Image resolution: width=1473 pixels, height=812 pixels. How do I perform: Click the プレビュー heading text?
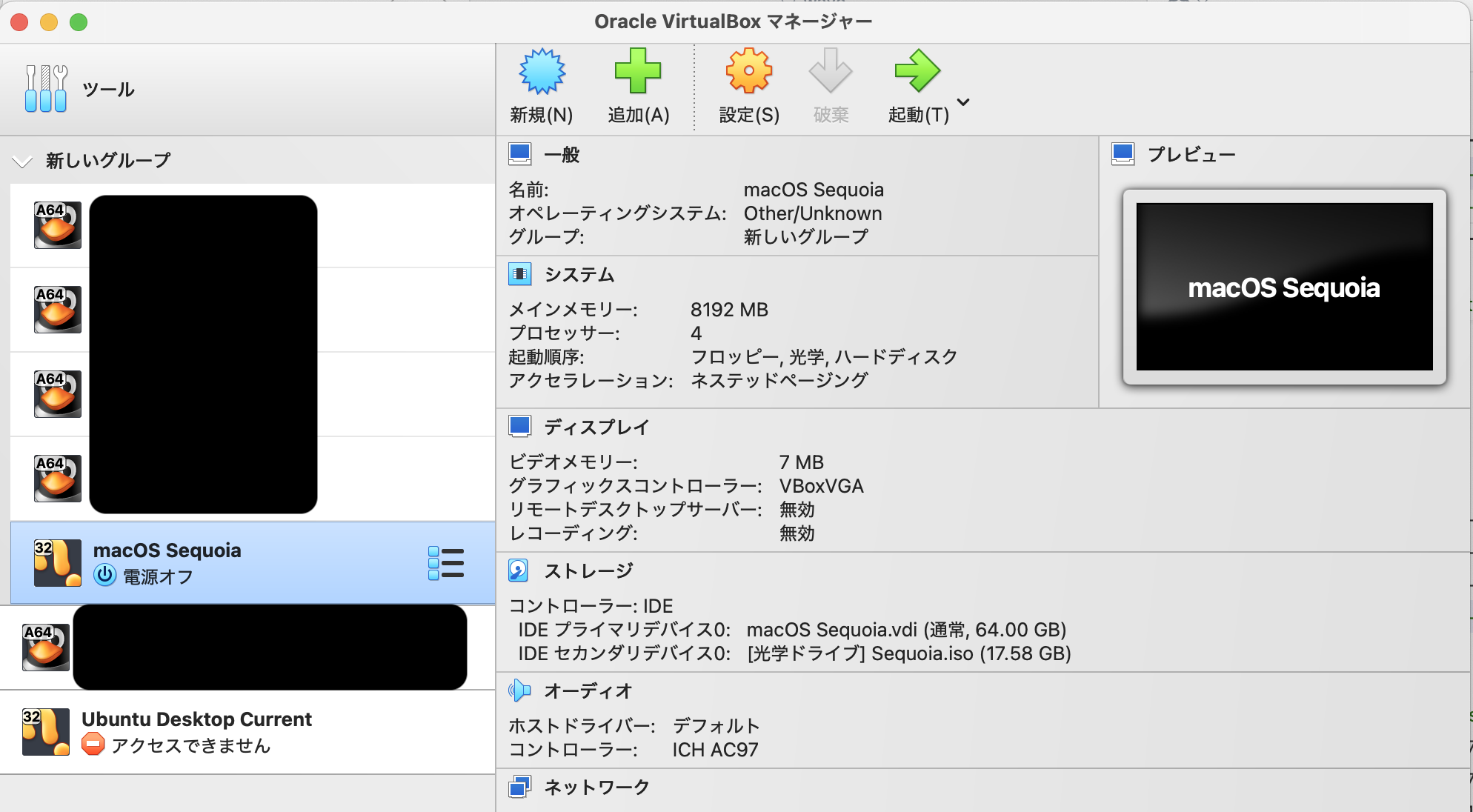(1191, 155)
